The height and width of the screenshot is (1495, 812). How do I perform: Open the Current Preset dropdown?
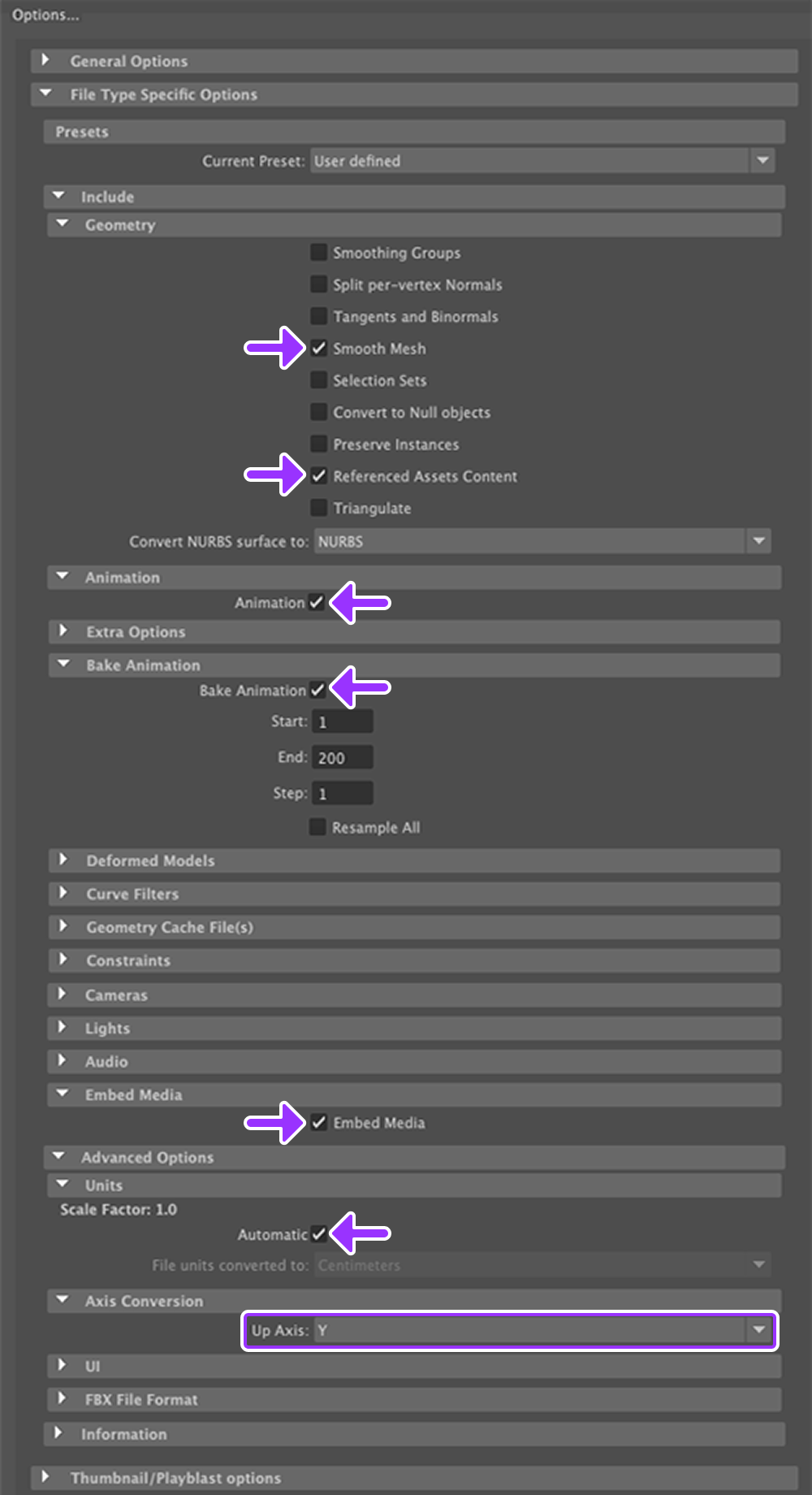tap(542, 161)
